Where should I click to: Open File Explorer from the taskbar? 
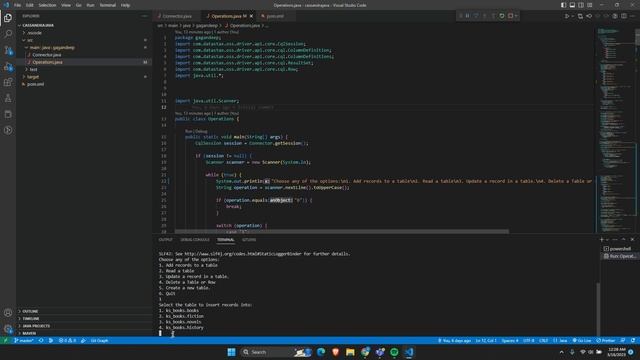pos(350,352)
